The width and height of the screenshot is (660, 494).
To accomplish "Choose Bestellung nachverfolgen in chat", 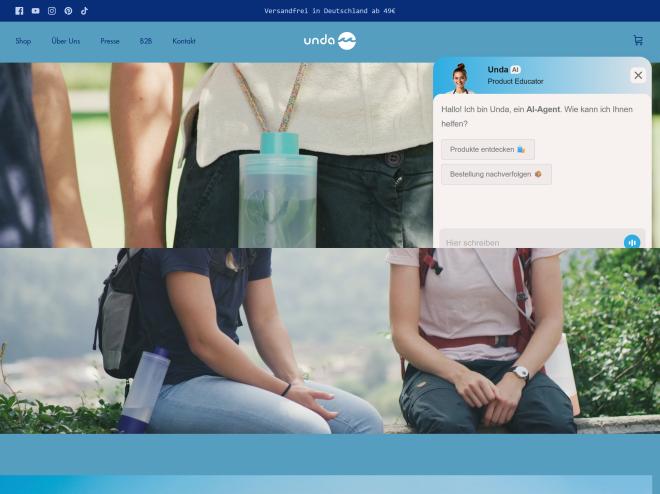I will click(496, 174).
